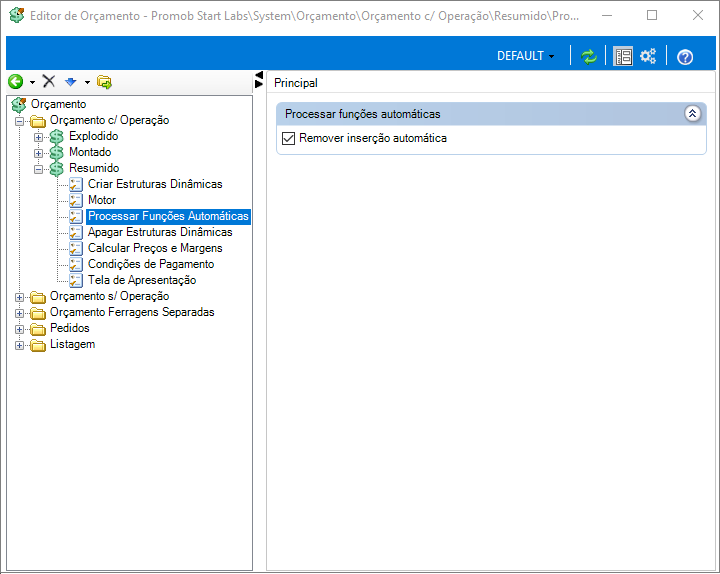Viewport: 720px width, 574px height.
Task: Click the blue down arrow icon
Action: 70,82
